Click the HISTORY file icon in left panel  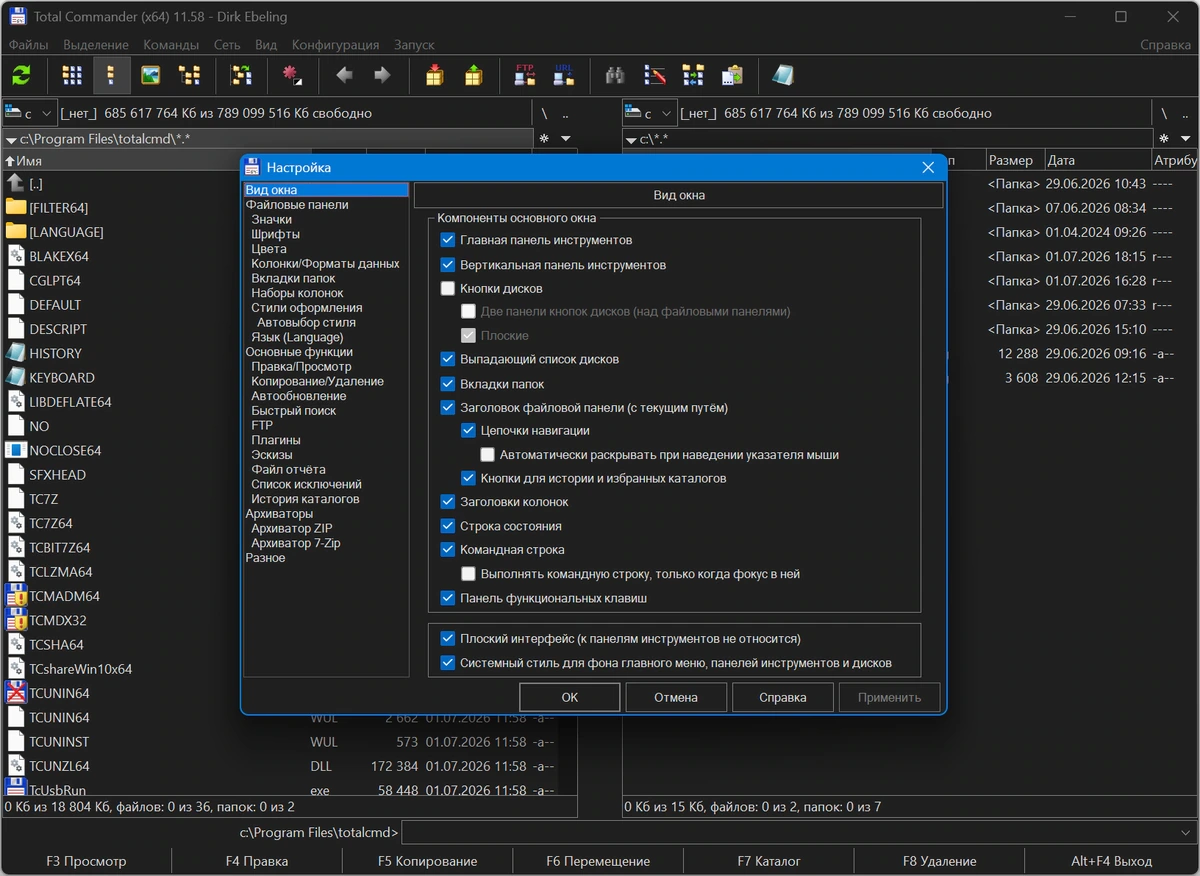(15, 353)
